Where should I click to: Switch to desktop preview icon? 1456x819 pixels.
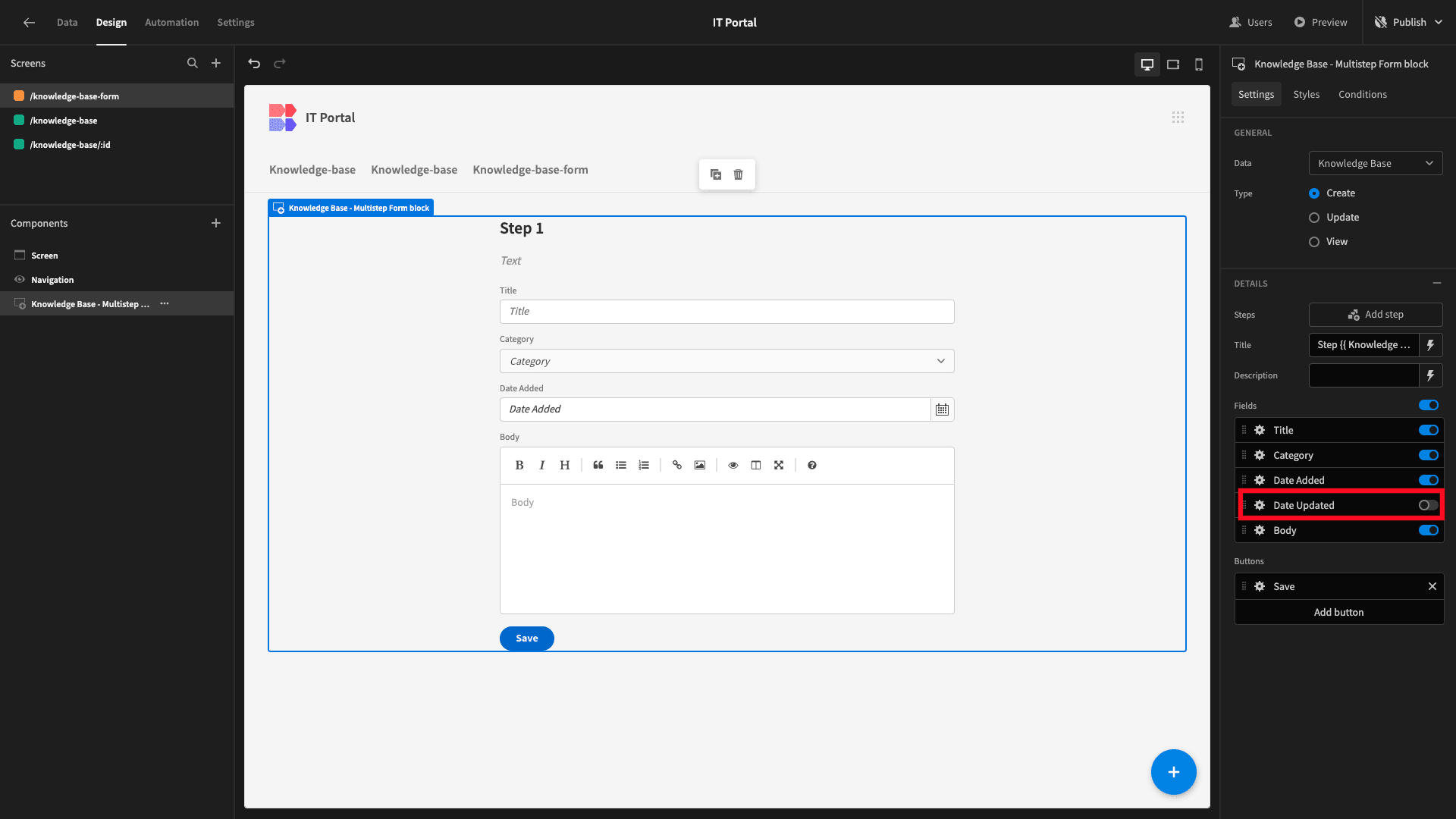point(1147,64)
